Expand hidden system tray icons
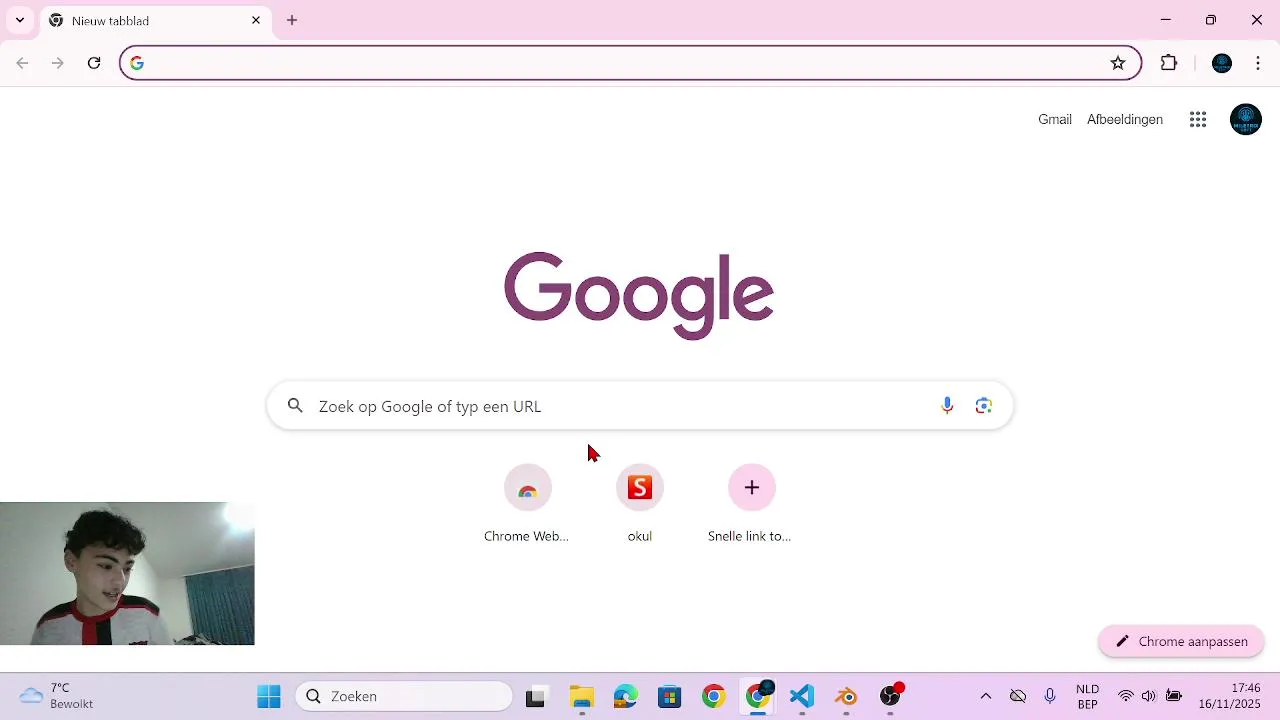The height and width of the screenshot is (720, 1280). (985, 696)
